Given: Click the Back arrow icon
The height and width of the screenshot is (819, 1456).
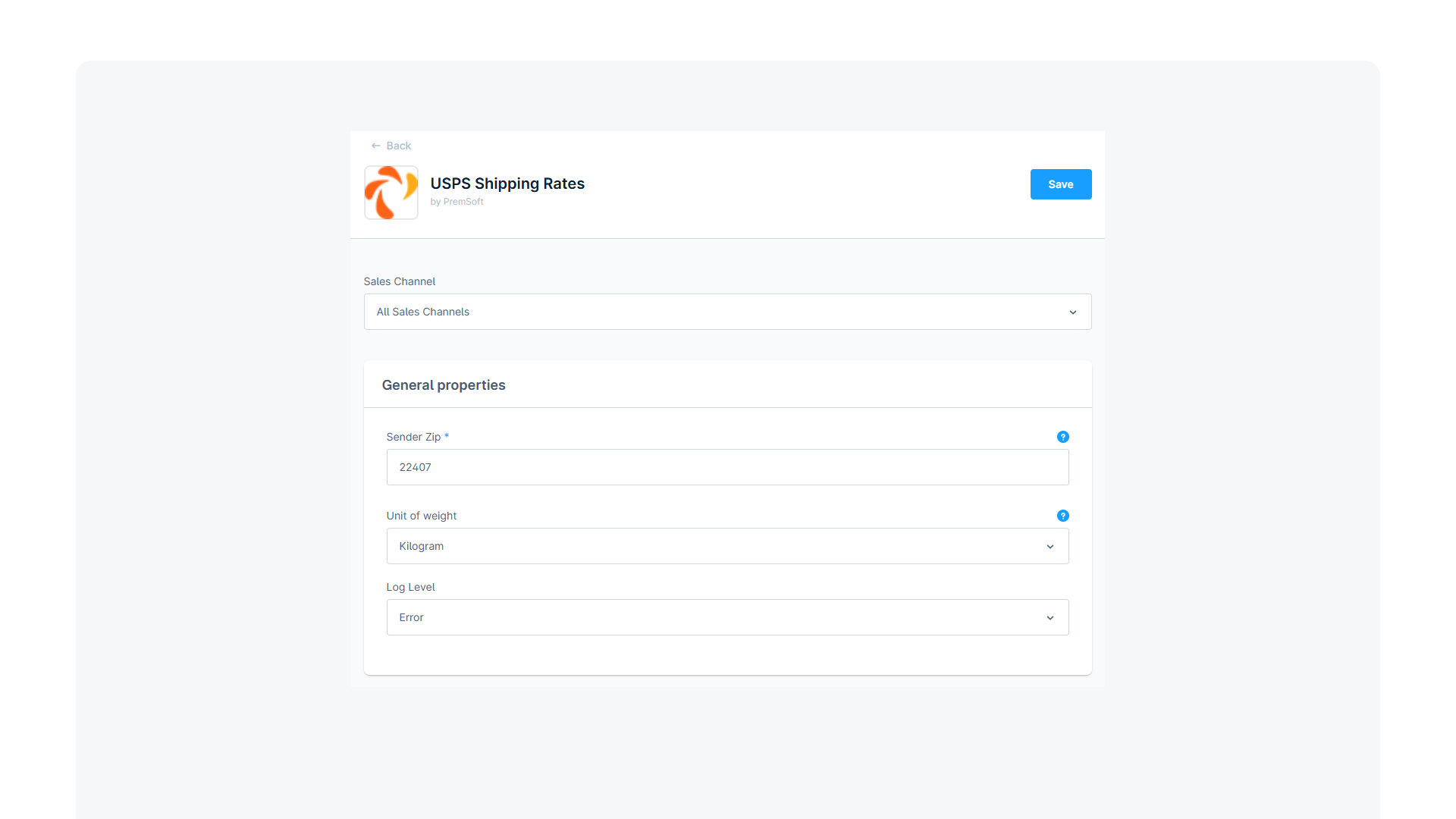Looking at the screenshot, I should click(x=376, y=146).
